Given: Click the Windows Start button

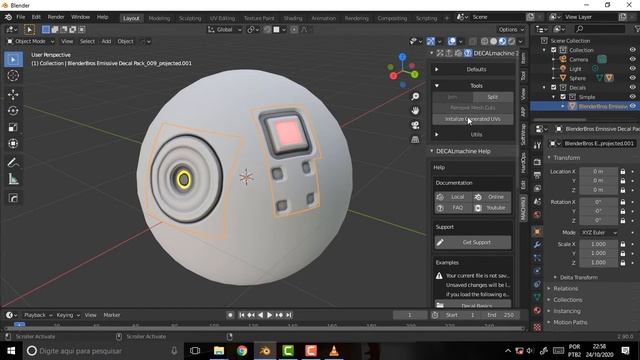Looking at the screenshot, I should [x=11, y=351].
